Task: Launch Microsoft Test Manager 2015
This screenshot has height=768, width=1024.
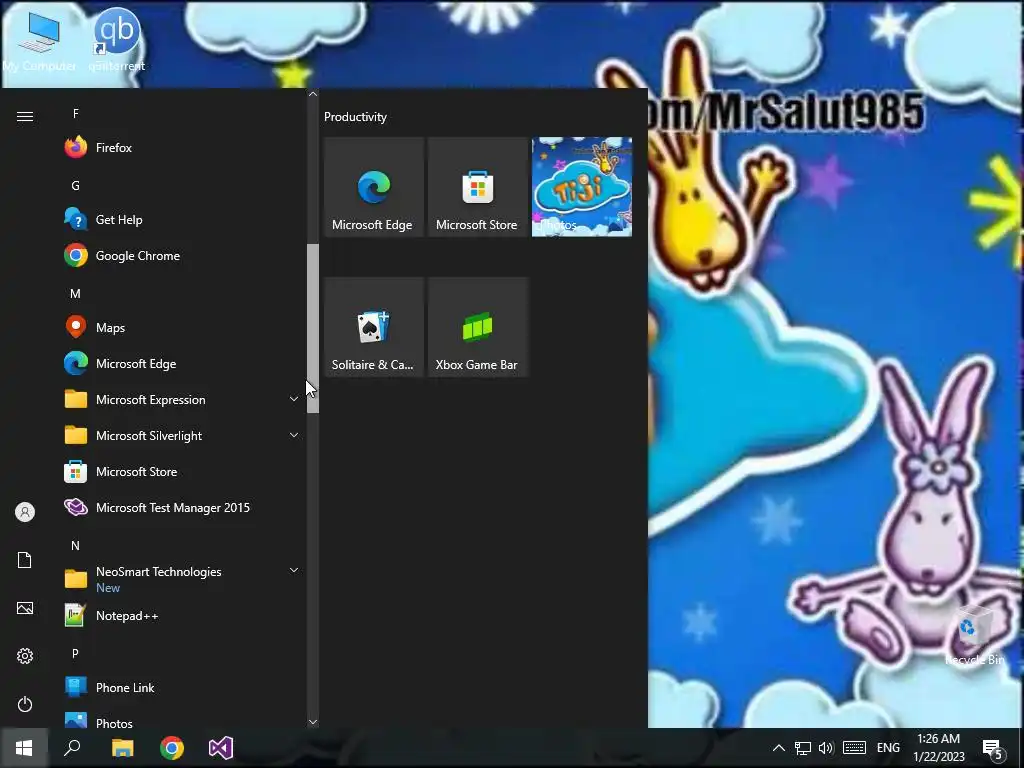Action: [x=182, y=507]
